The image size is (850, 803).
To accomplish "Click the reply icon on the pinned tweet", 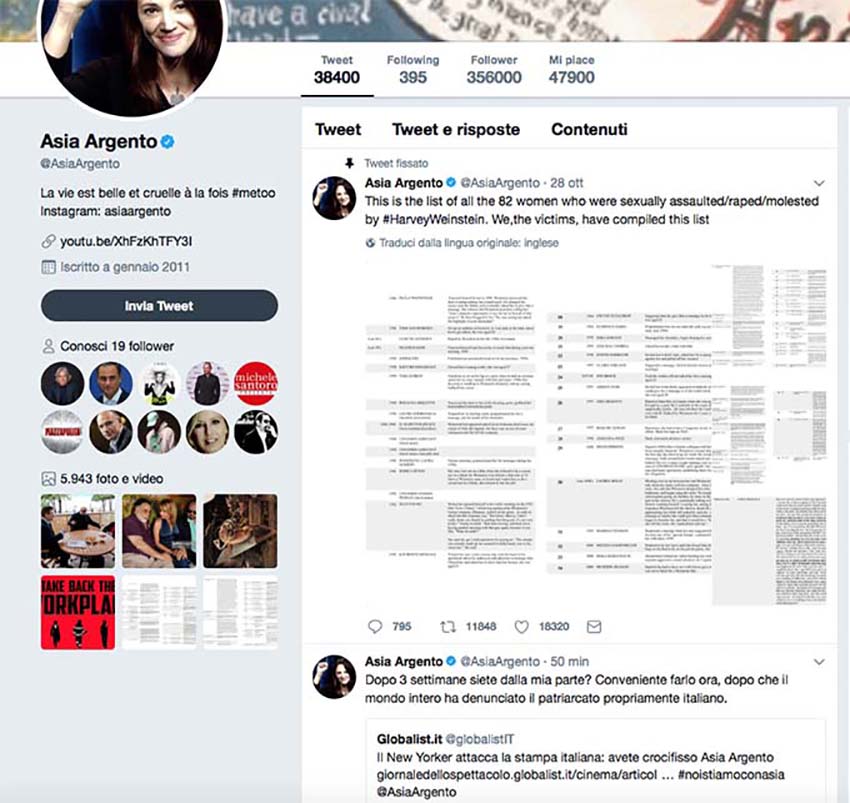I will coord(375,627).
